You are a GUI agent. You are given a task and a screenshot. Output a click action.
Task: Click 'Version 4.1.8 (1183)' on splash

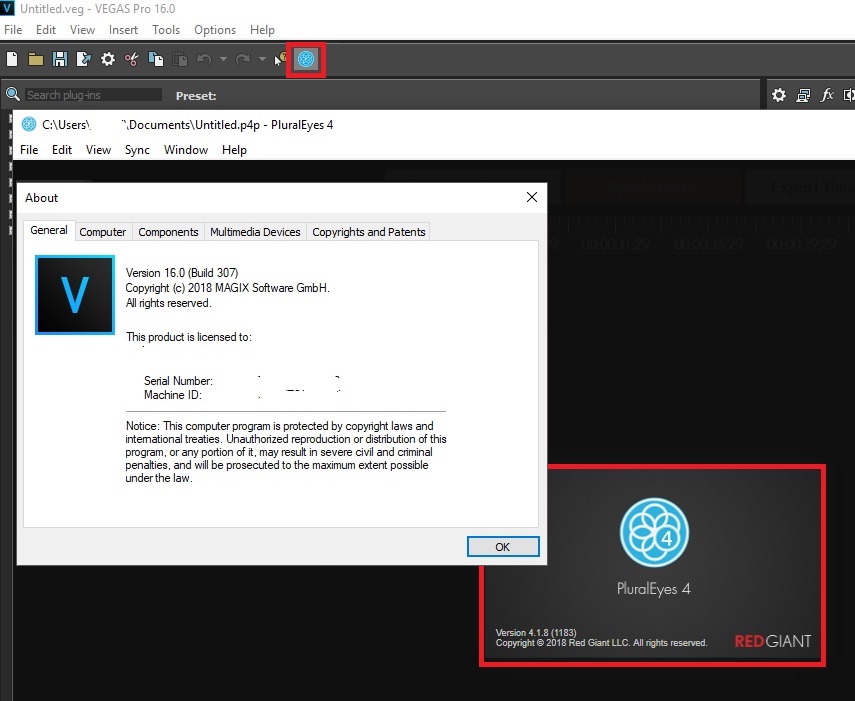coord(535,633)
